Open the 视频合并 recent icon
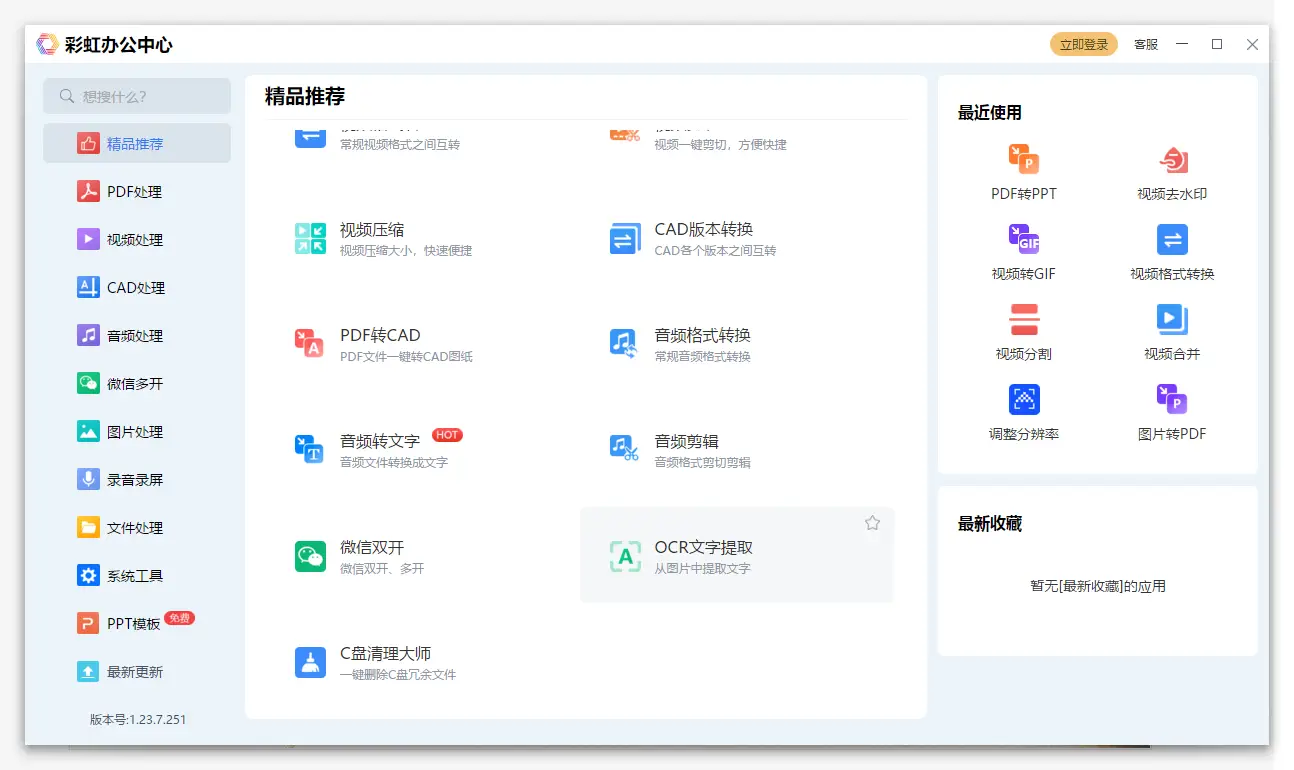The width and height of the screenshot is (1294, 770). pyautogui.click(x=1172, y=320)
